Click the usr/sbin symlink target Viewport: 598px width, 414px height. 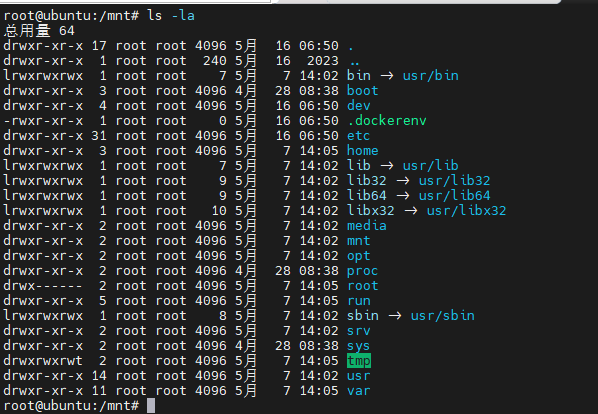click(x=442, y=316)
